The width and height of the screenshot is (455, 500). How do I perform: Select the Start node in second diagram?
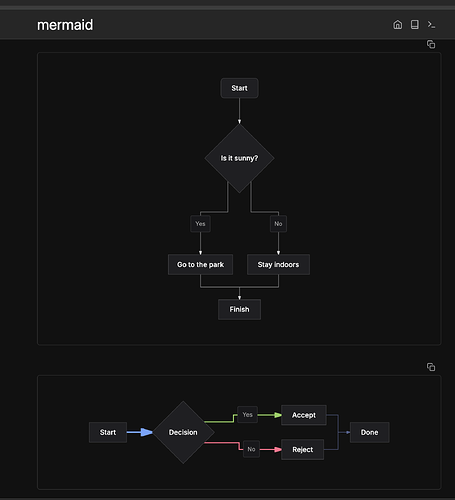click(108, 432)
